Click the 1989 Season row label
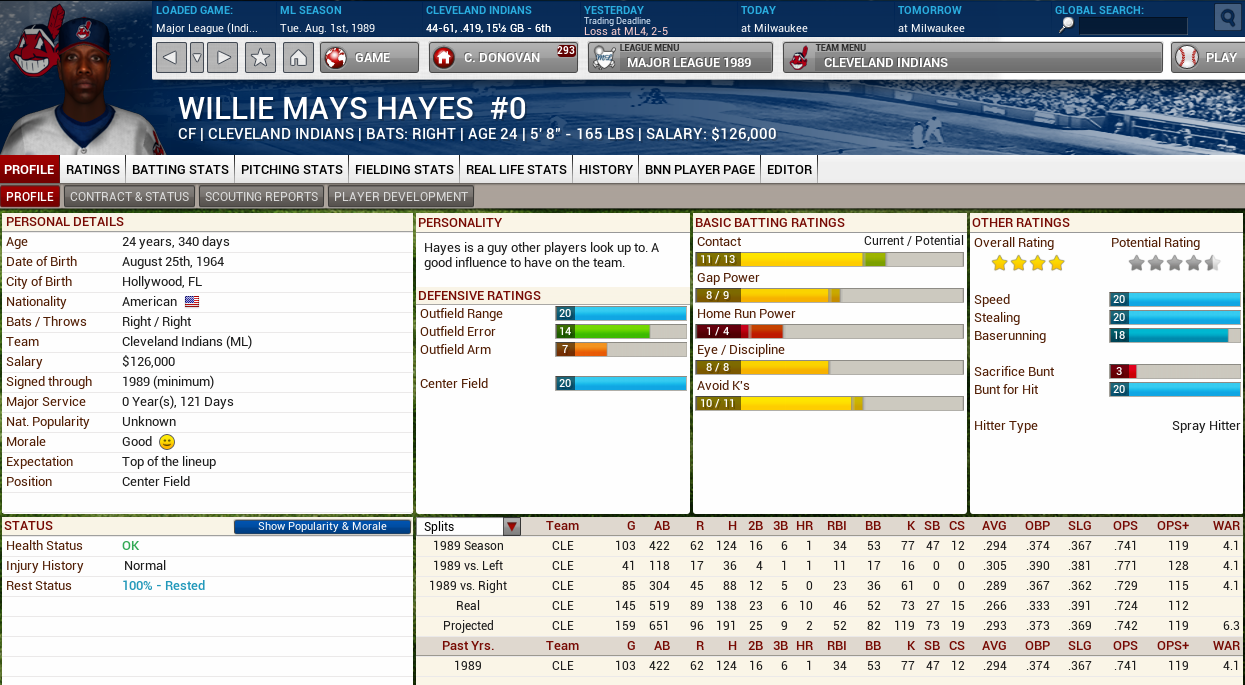The width and height of the screenshot is (1245, 685). coord(468,546)
